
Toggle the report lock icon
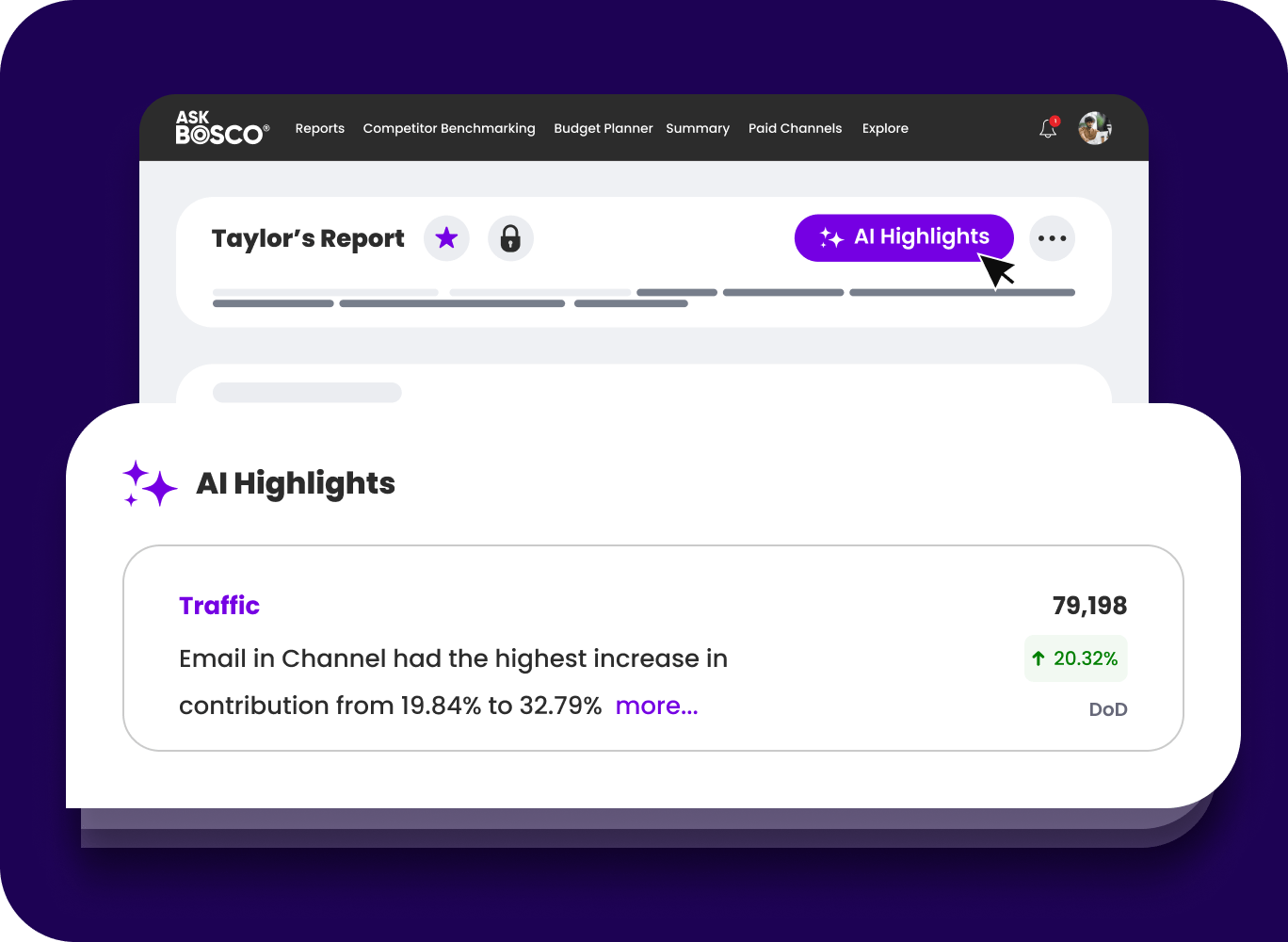pos(510,238)
